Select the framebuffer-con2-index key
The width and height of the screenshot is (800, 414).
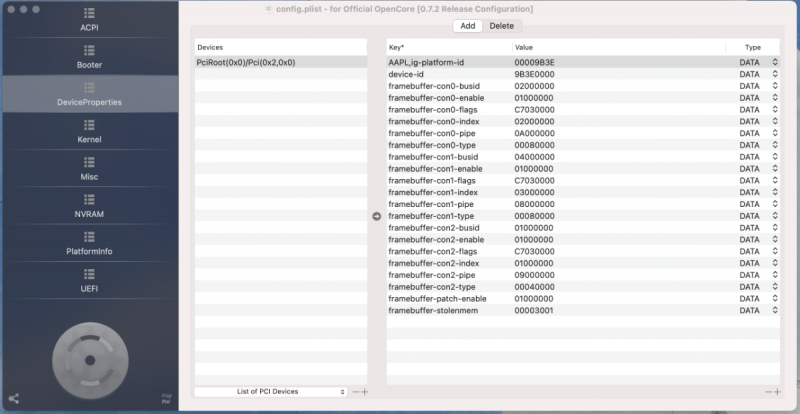434,263
